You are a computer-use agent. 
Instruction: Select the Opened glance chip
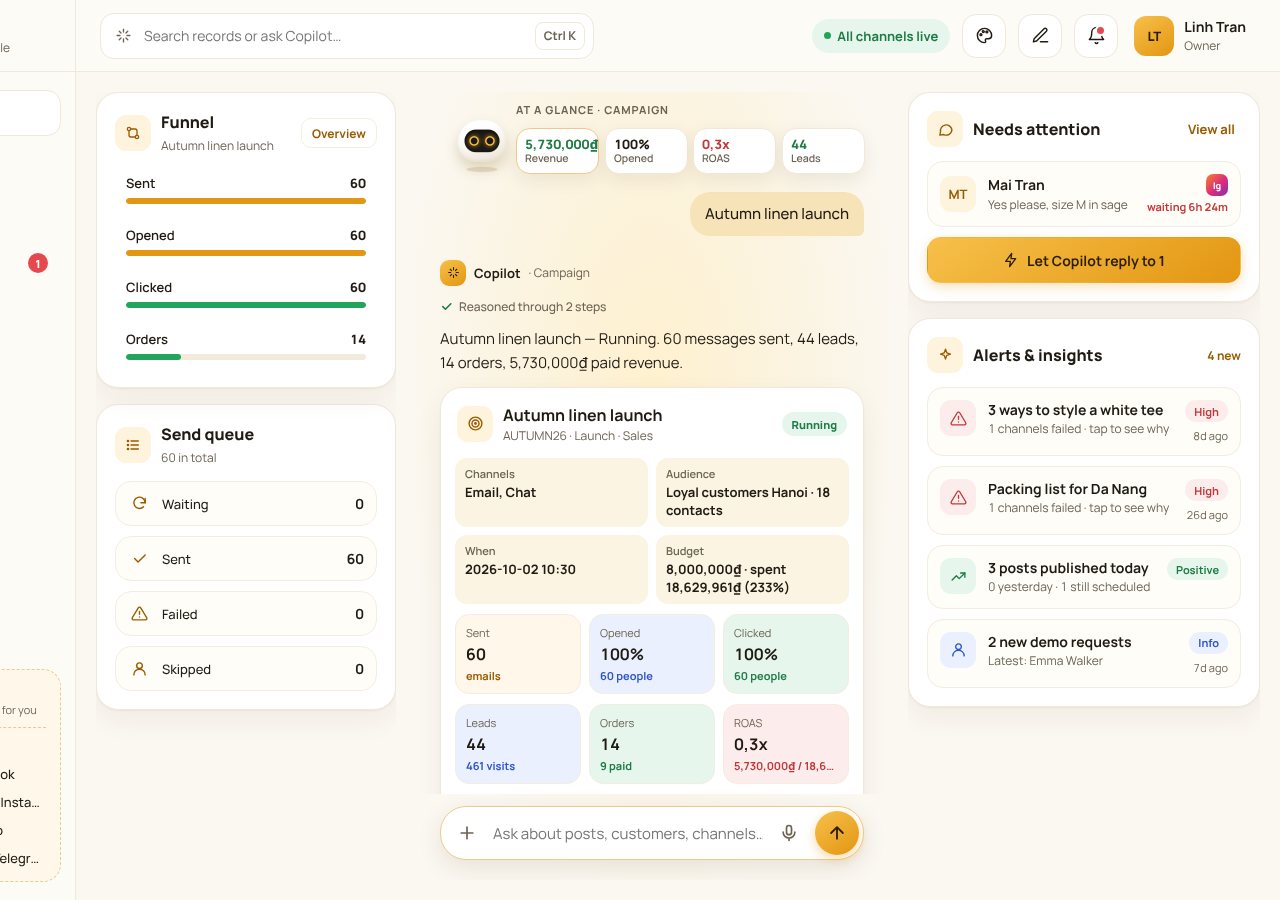(646, 151)
